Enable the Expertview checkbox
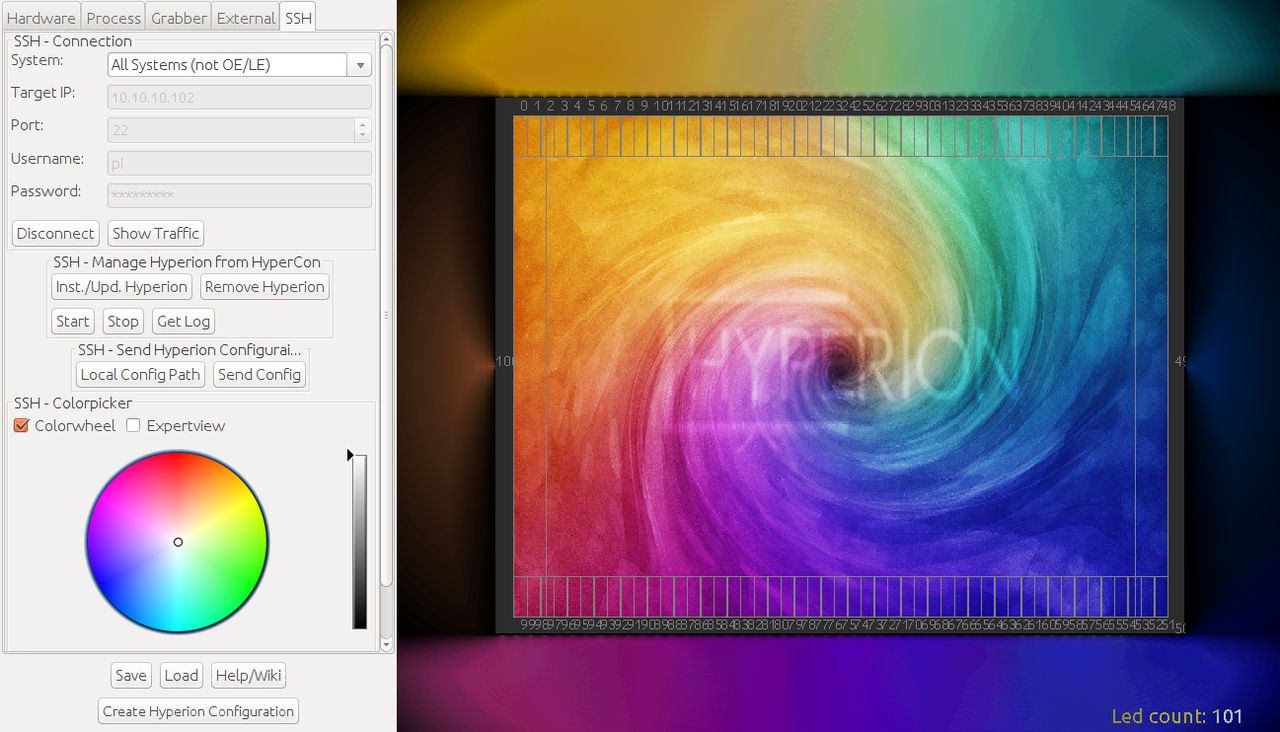Screen dimensions: 1280x732 [133, 426]
